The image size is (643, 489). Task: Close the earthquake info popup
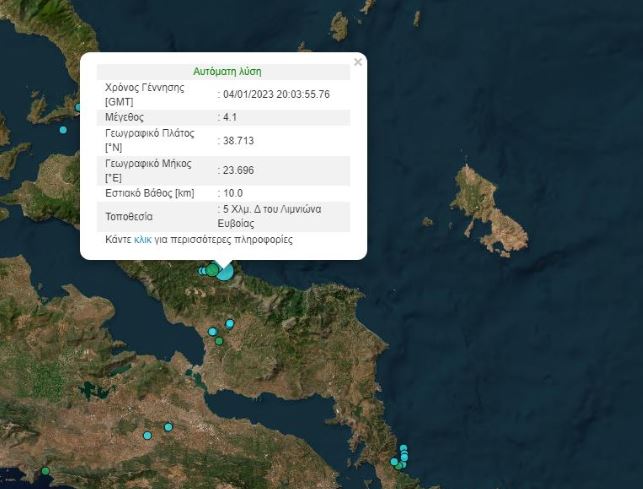click(358, 62)
